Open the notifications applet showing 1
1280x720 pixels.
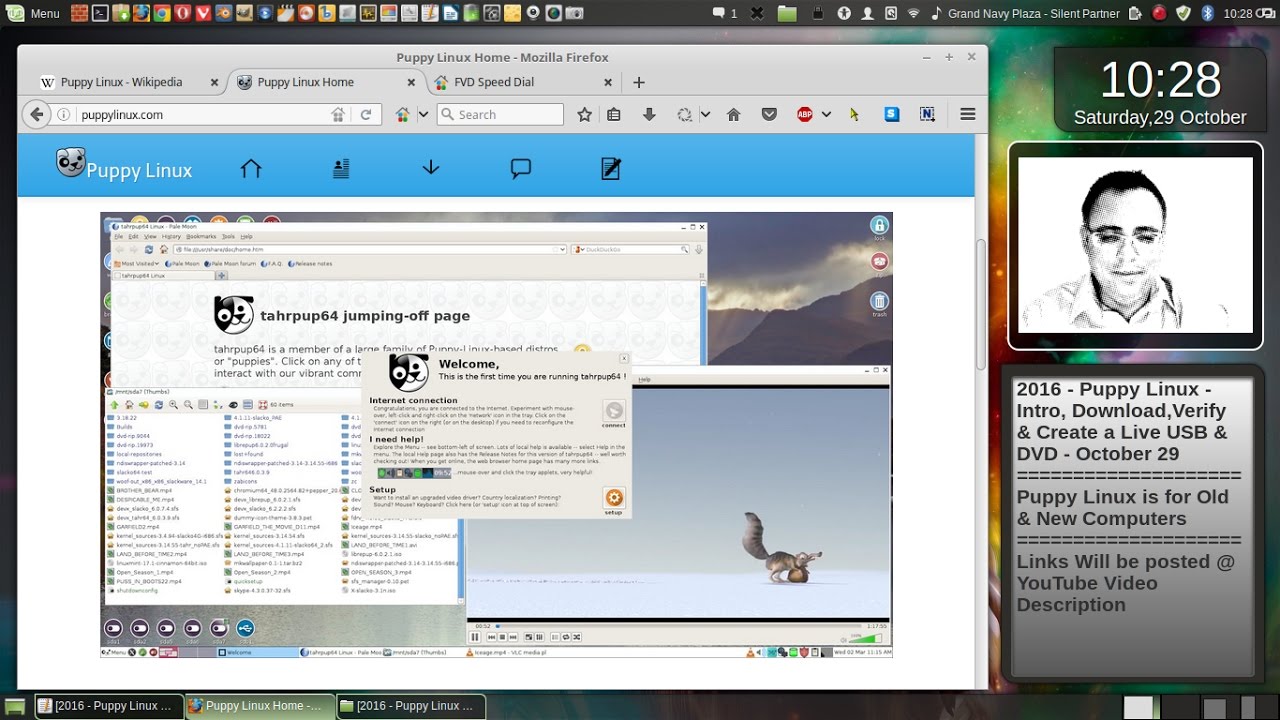(724, 13)
